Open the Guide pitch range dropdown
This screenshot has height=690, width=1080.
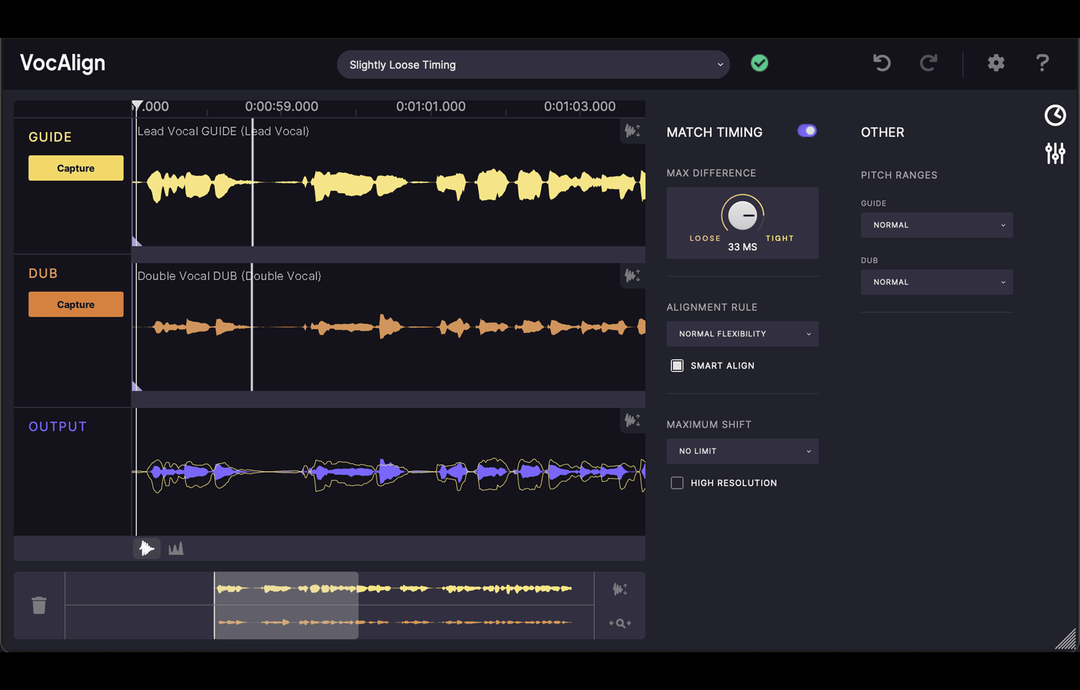pos(937,225)
